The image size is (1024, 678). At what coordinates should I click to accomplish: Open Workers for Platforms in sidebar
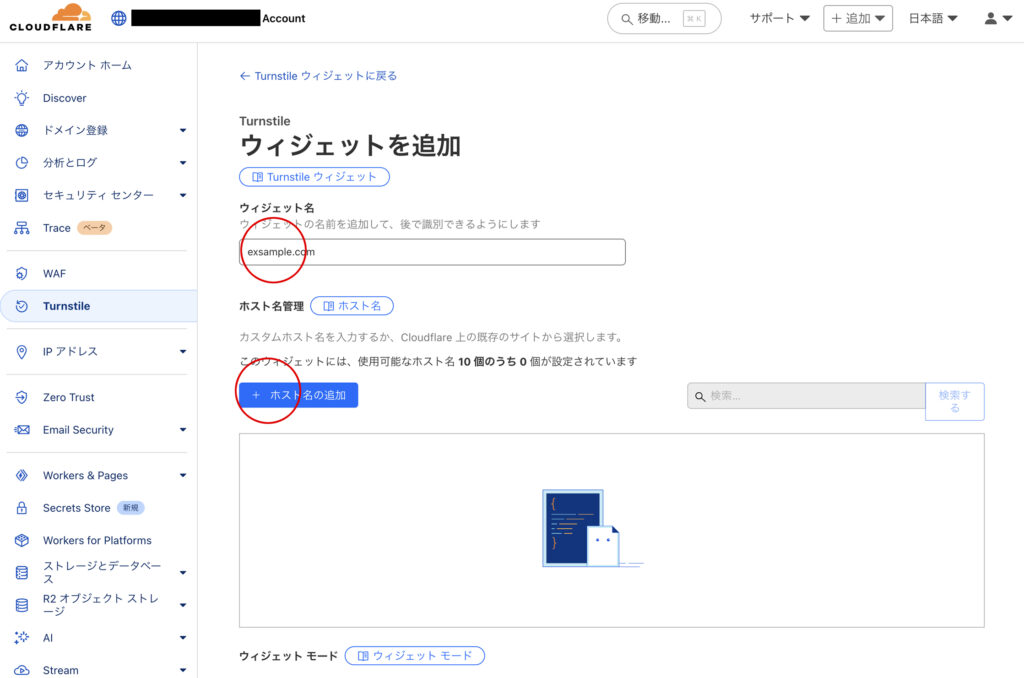(97, 540)
